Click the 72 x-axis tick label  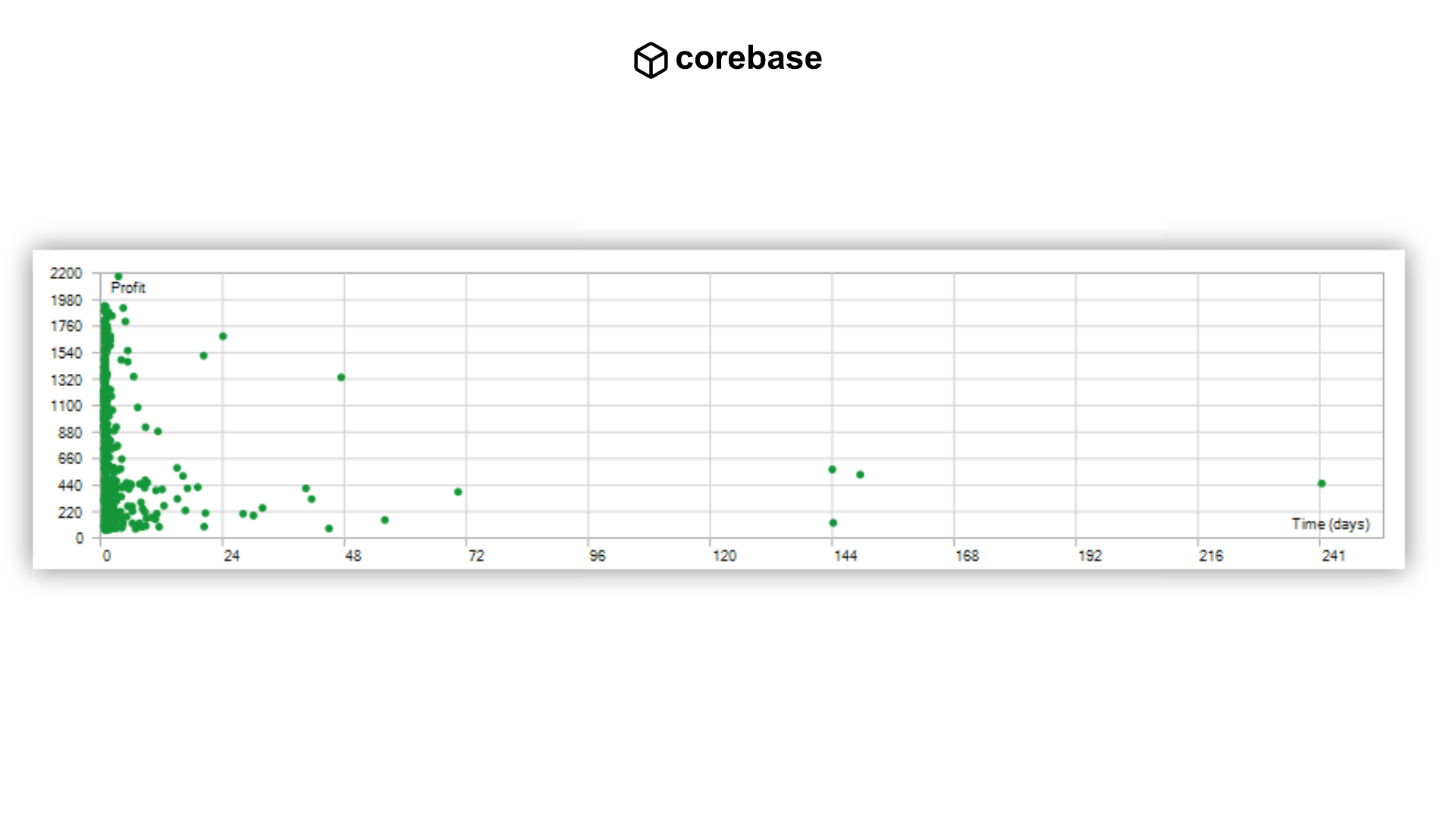coord(475,556)
